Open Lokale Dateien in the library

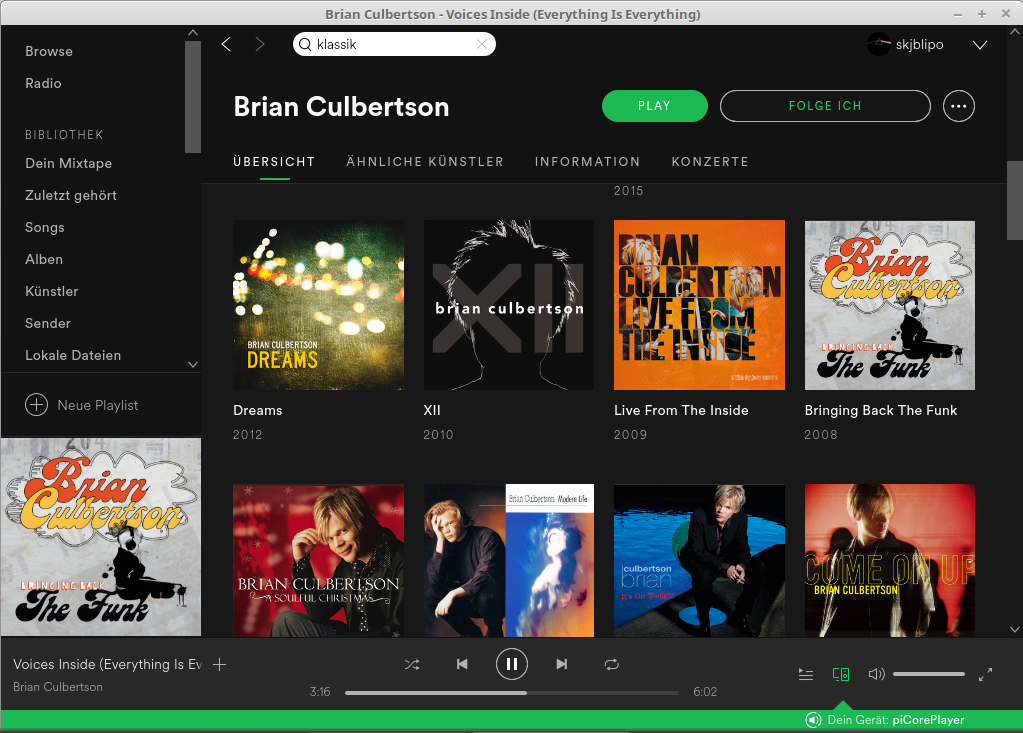click(x=73, y=355)
